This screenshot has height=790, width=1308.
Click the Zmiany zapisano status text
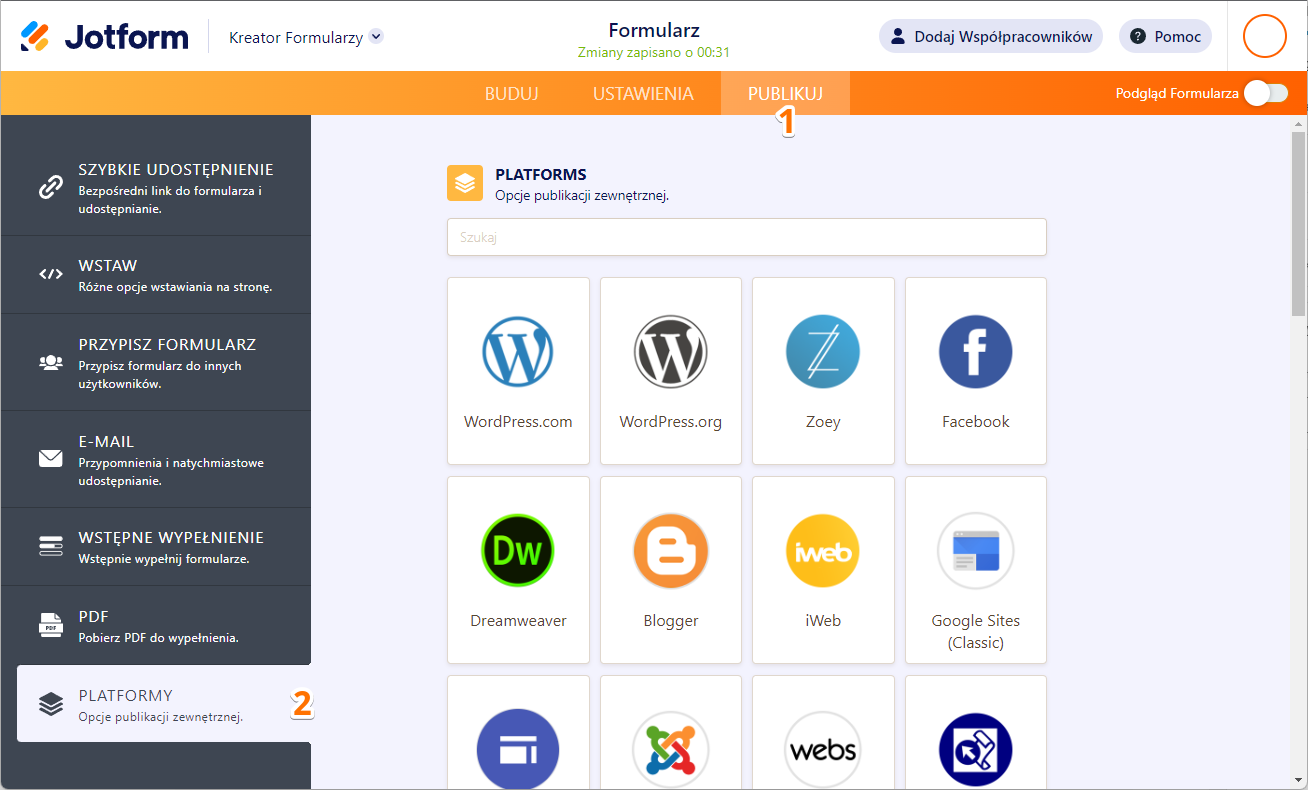click(x=653, y=53)
